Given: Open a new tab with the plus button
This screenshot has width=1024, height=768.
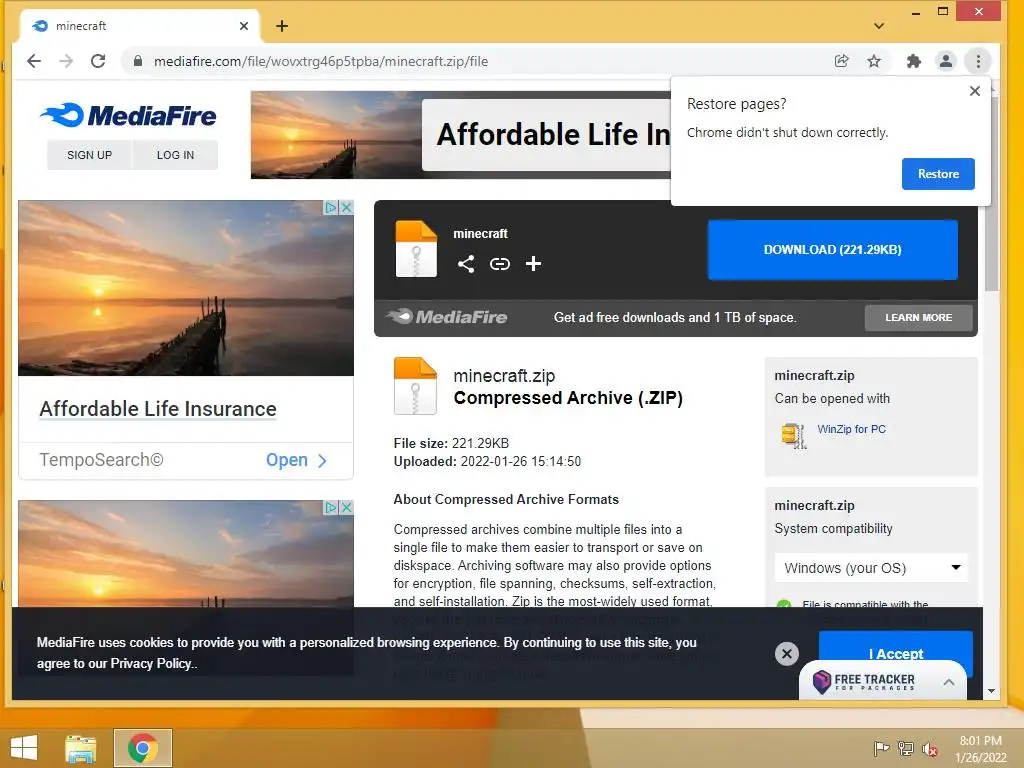Looking at the screenshot, I should click(282, 26).
